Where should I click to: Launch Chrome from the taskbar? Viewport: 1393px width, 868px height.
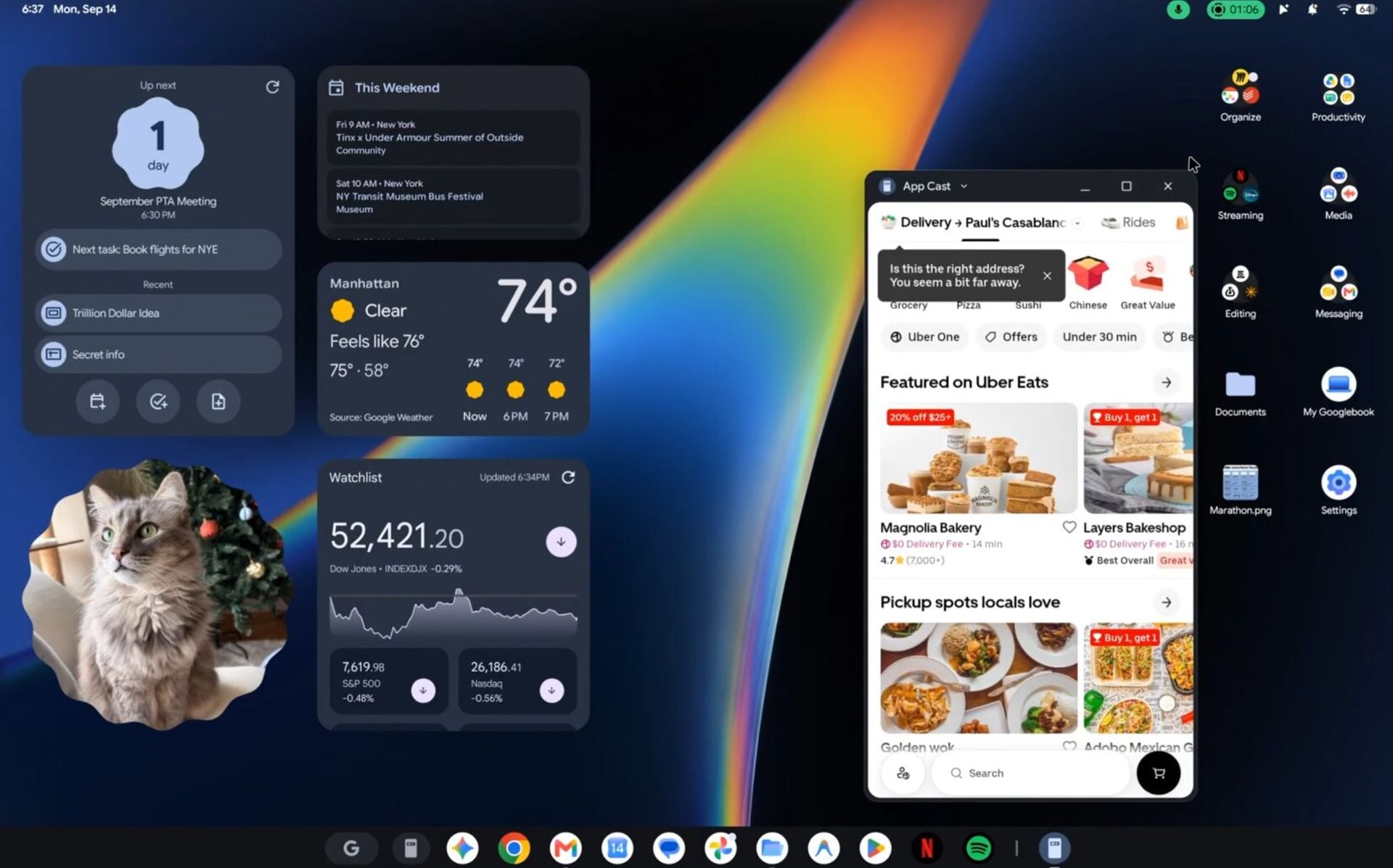(514, 848)
